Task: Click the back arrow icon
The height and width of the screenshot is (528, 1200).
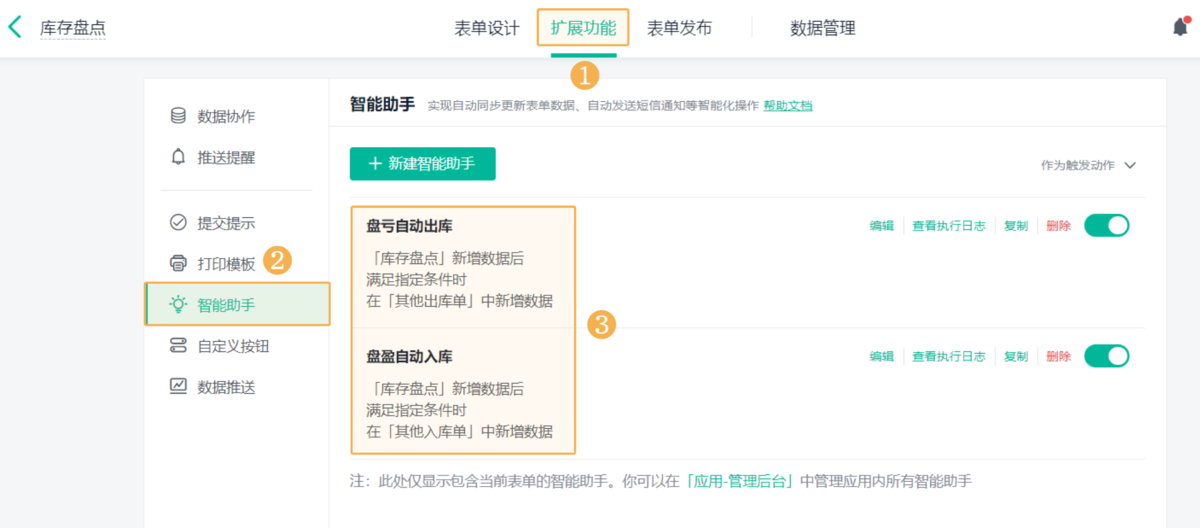Action: coord(15,27)
